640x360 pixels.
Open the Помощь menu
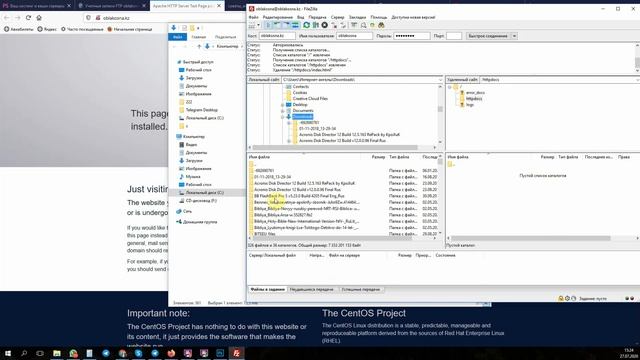pyautogui.click(x=379, y=17)
